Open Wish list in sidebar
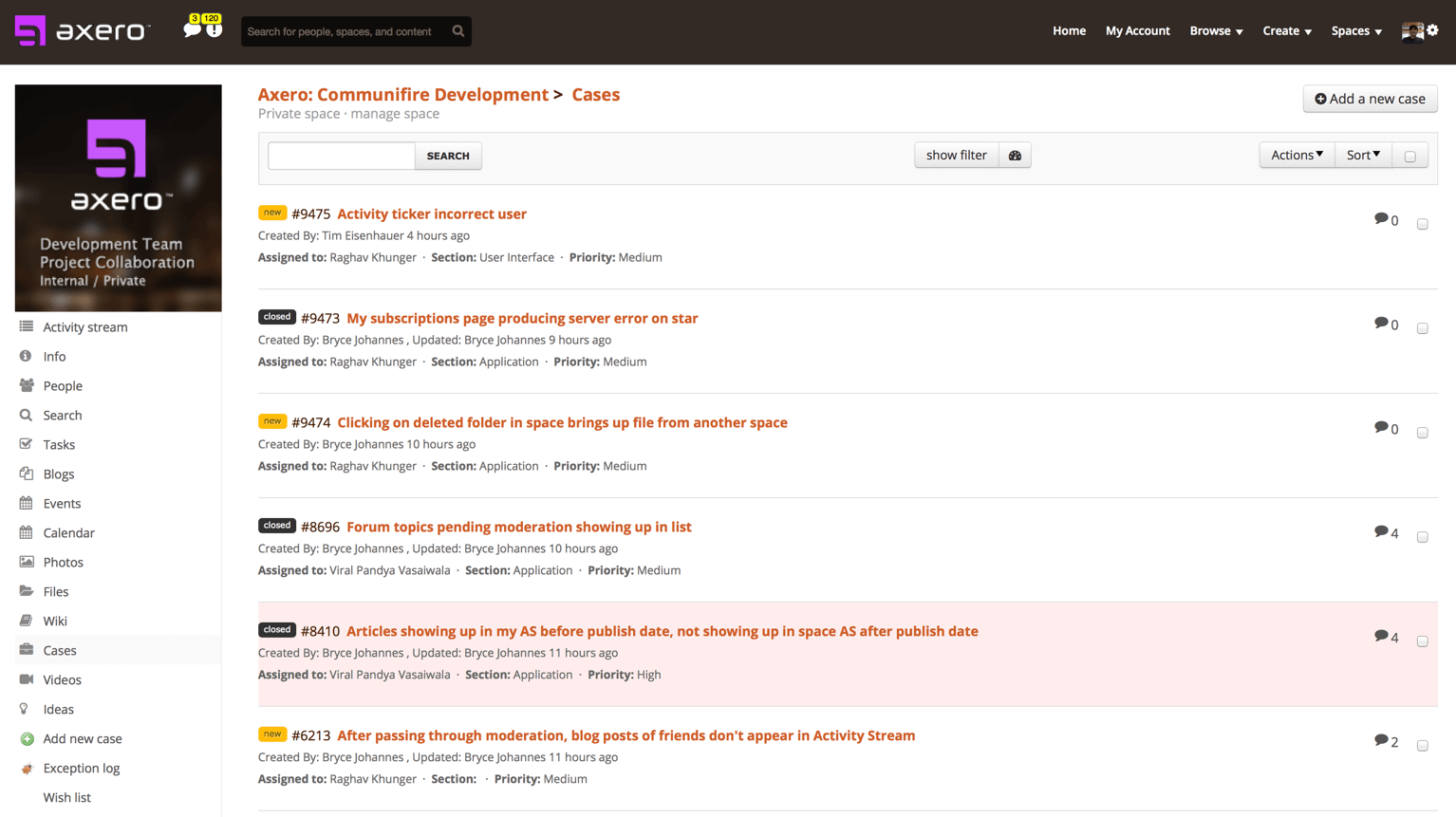Image resolution: width=1456 pixels, height=817 pixels. point(66,797)
